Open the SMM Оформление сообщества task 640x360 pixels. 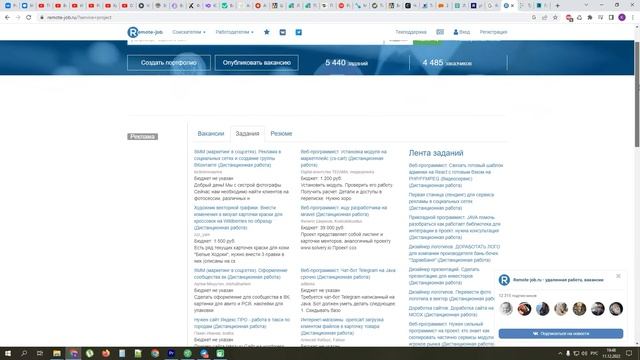pyautogui.click(x=240, y=273)
